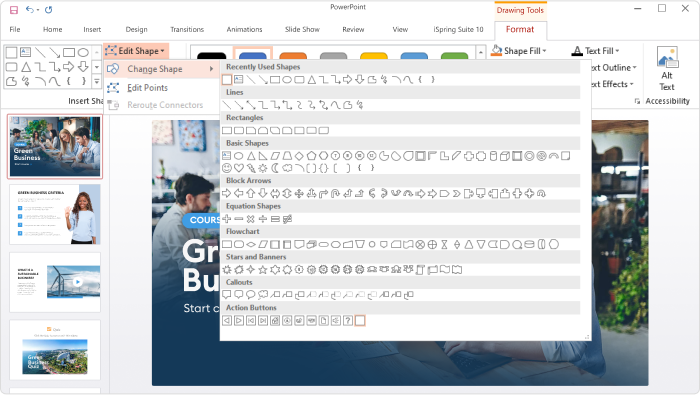Select the blue shape style swatch
This screenshot has width=700, height=395.
point(253,55)
